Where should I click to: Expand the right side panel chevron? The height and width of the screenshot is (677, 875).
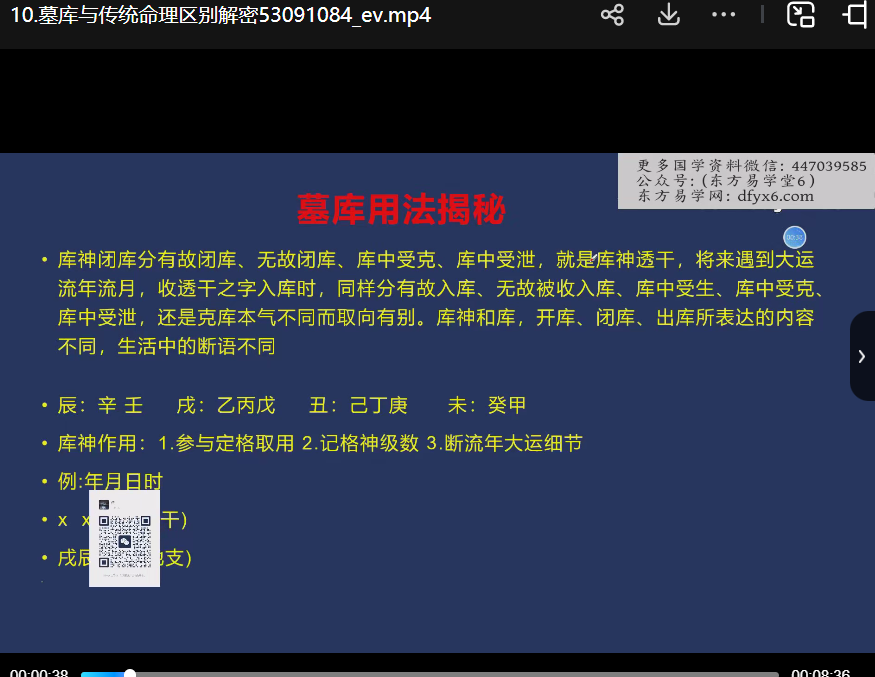[862, 356]
